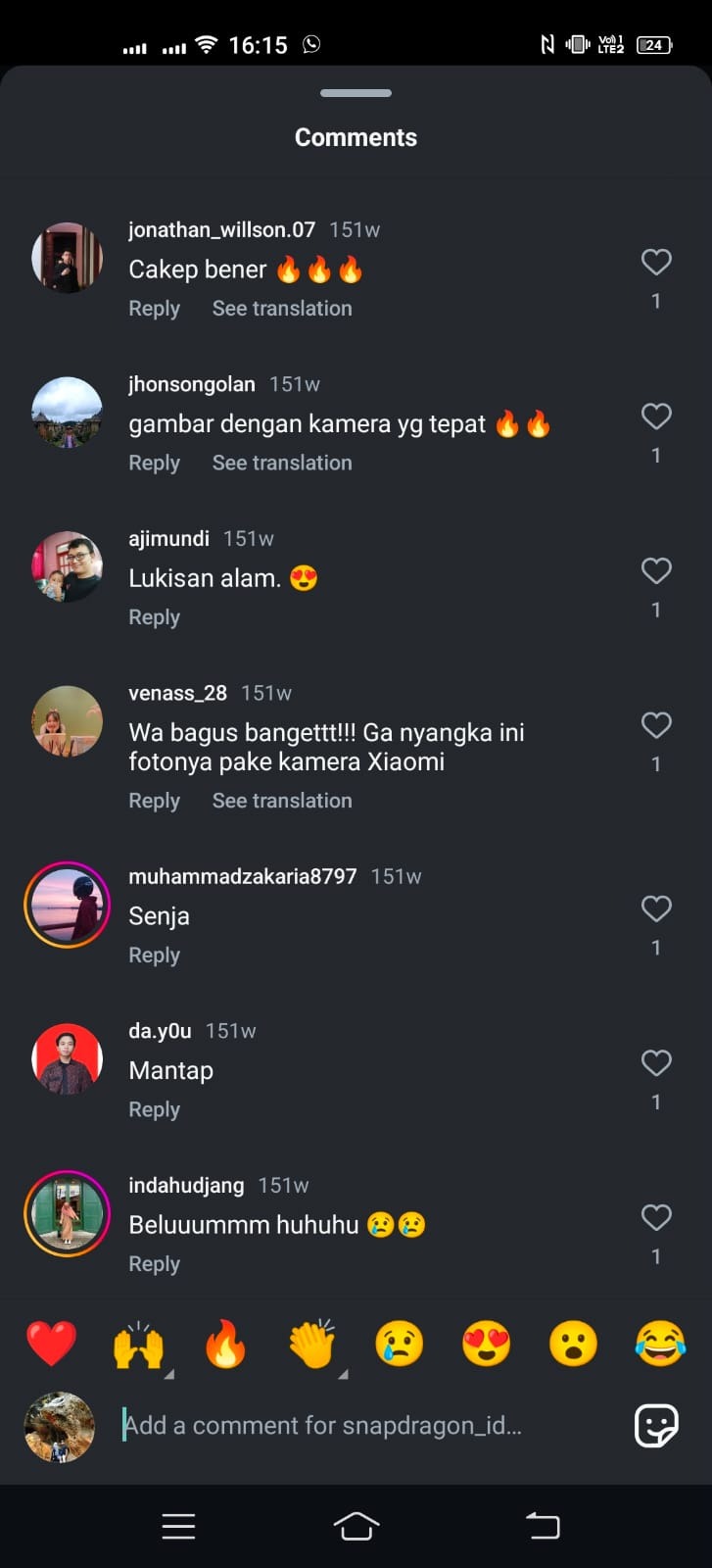712x1568 pixels.
Task: Pick the heart-eyes emoji reaction
Action: [487, 1343]
